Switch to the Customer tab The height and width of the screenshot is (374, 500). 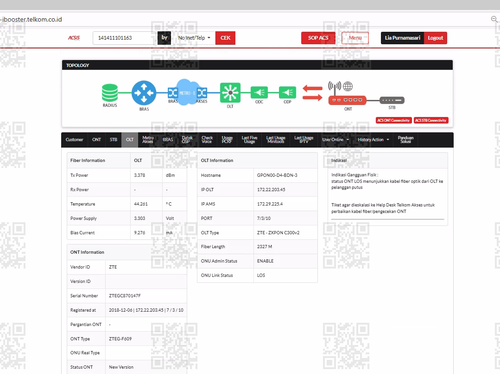click(74, 140)
